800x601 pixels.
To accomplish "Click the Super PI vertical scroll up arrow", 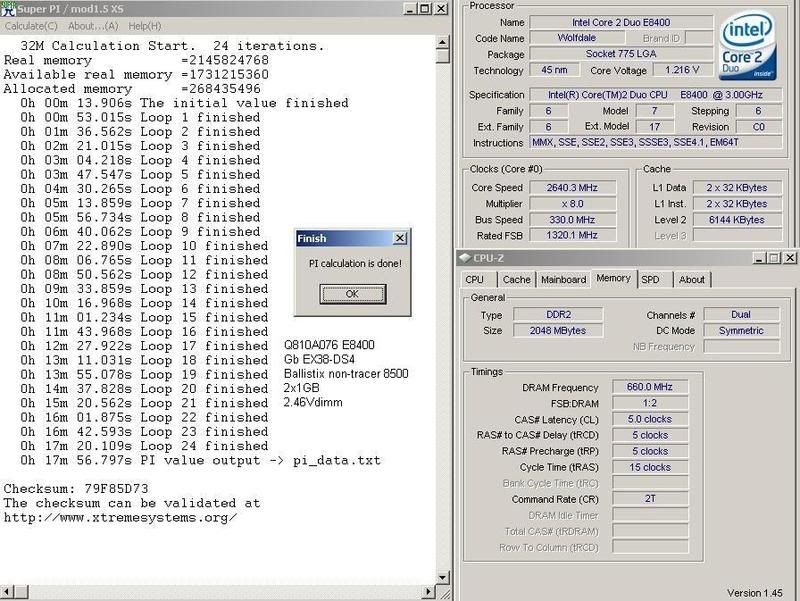I will (x=441, y=41).
